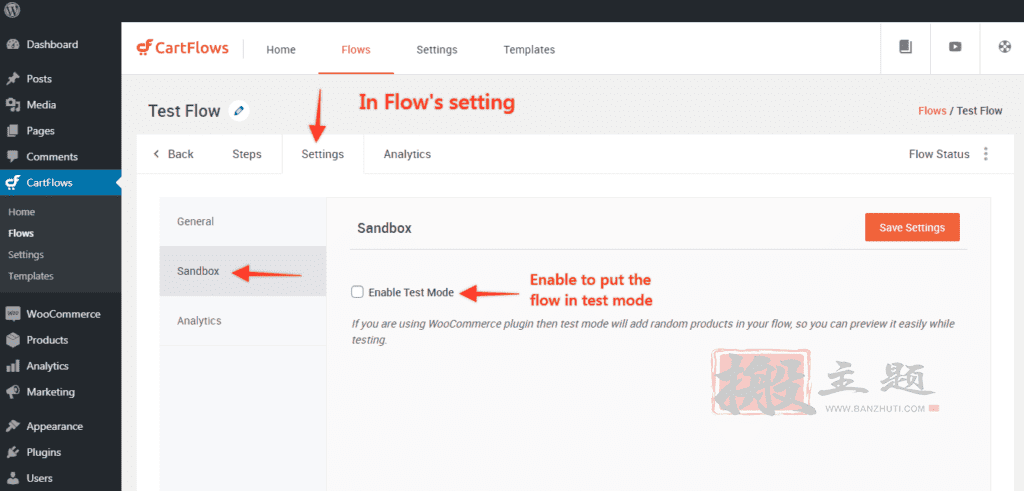Follow the Flows breadcrumb link
The image size is (1024, 491).
click(x=932, y=111)
